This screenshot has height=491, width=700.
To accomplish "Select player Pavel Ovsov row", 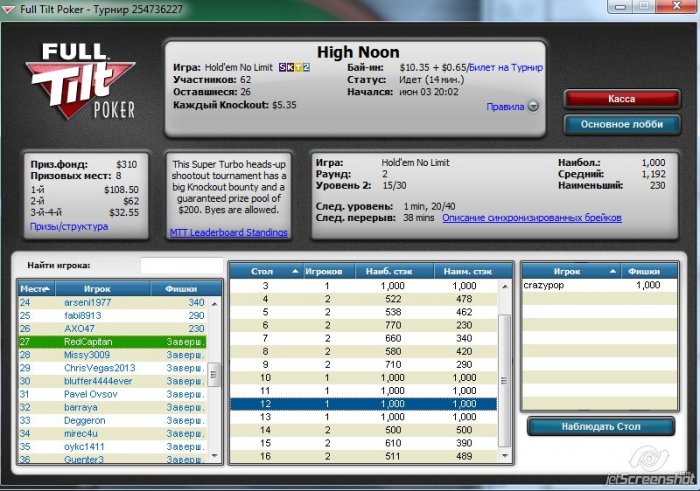I will click(x=112, y=395).
